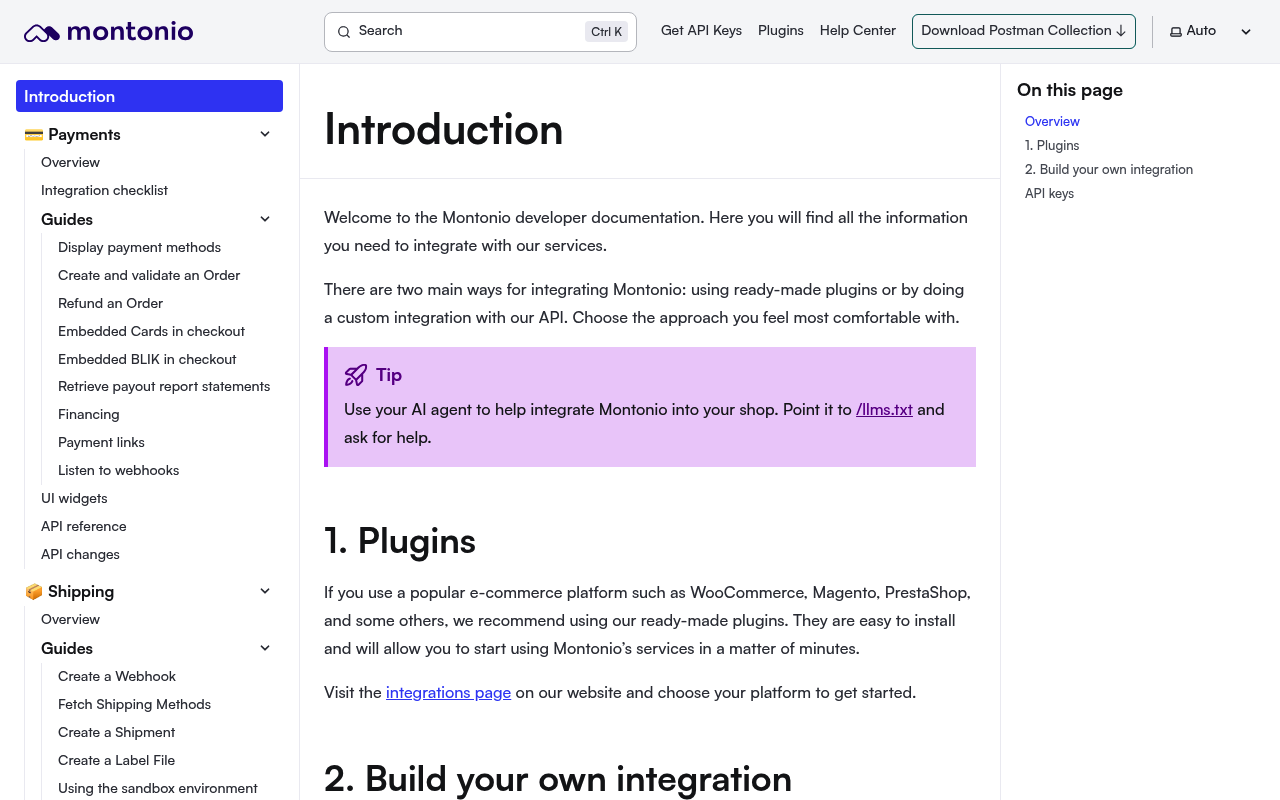
Task: Open Get API Keys link
Action: tap(701, 31)
